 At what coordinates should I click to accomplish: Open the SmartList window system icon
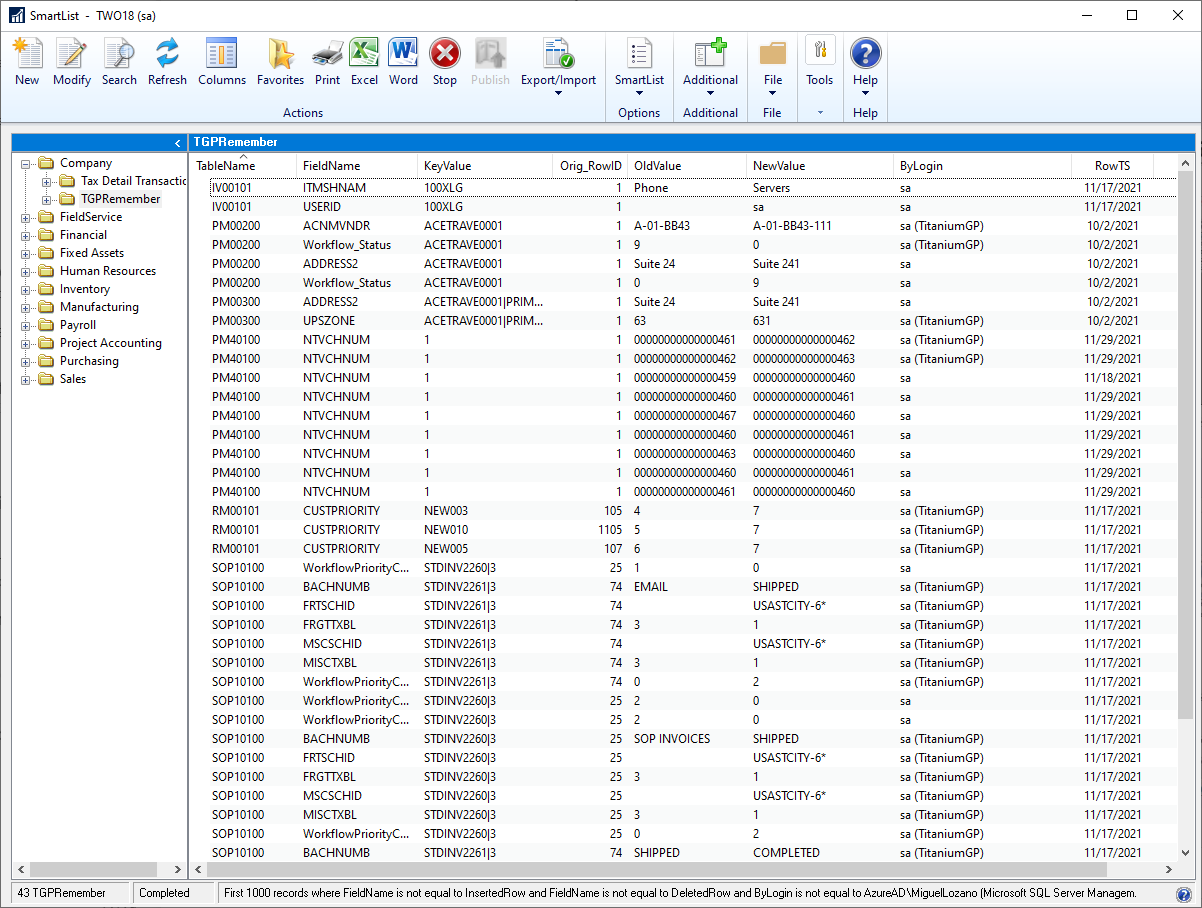coord(16,15)
